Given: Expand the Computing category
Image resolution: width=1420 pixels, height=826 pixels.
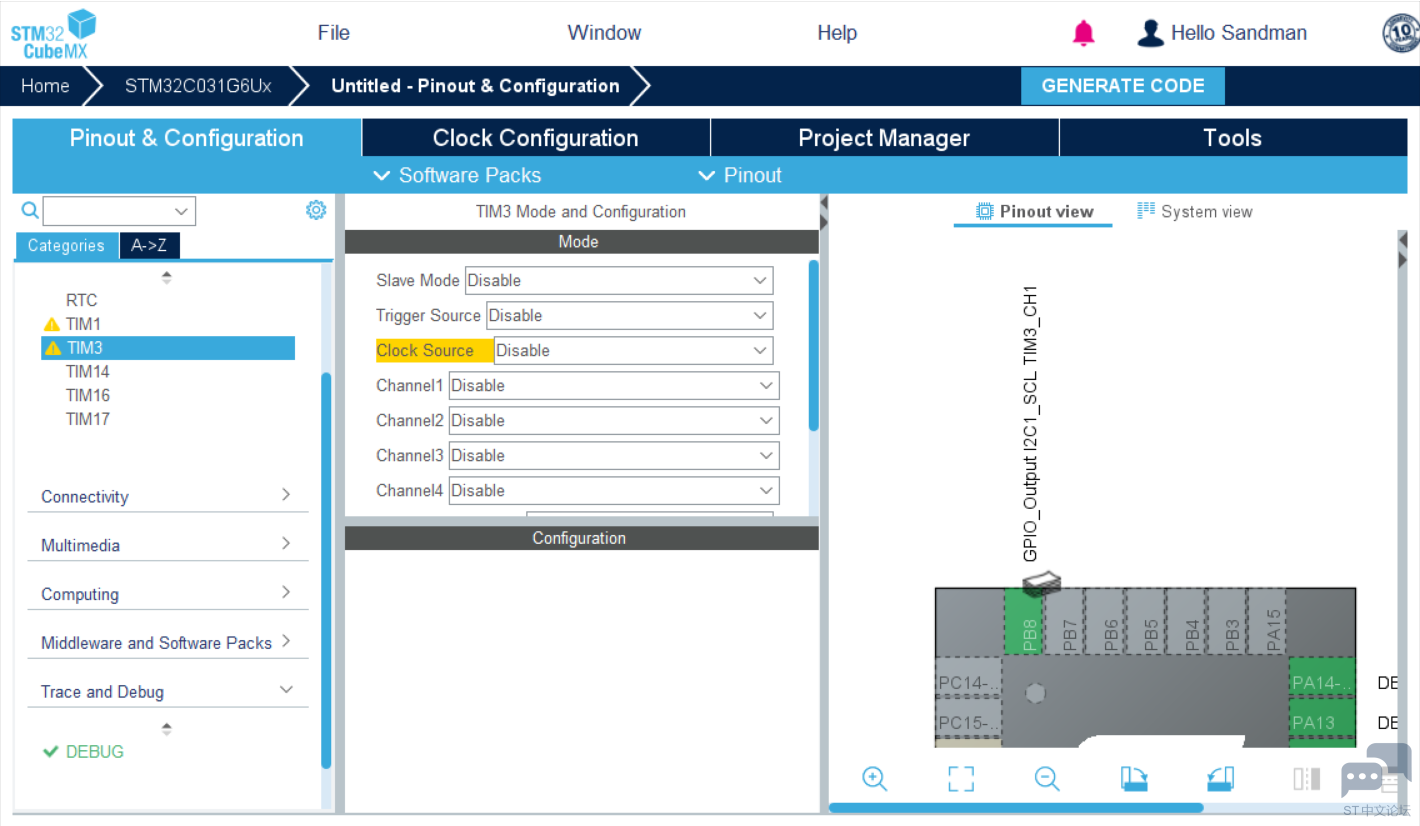Looking at the screenshot, I should tap(168, 594).
